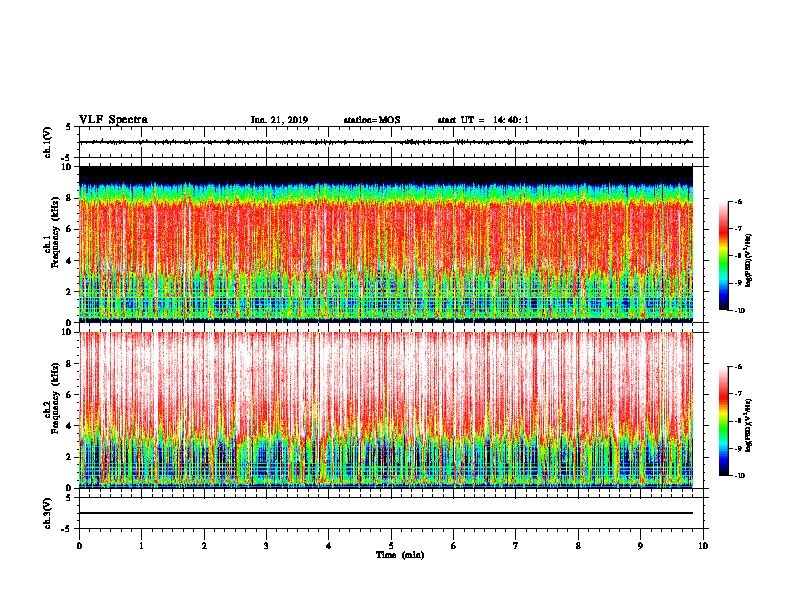Click the ch.1 colour bar log(PSD) label
The height and width of the screenshot is (612, 792).
(749, 260)
